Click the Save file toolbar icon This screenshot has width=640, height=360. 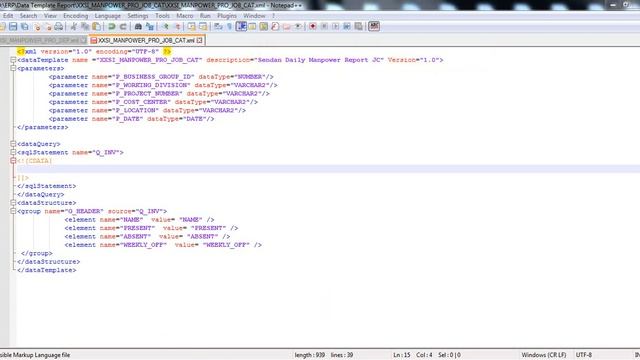(13, 27)
